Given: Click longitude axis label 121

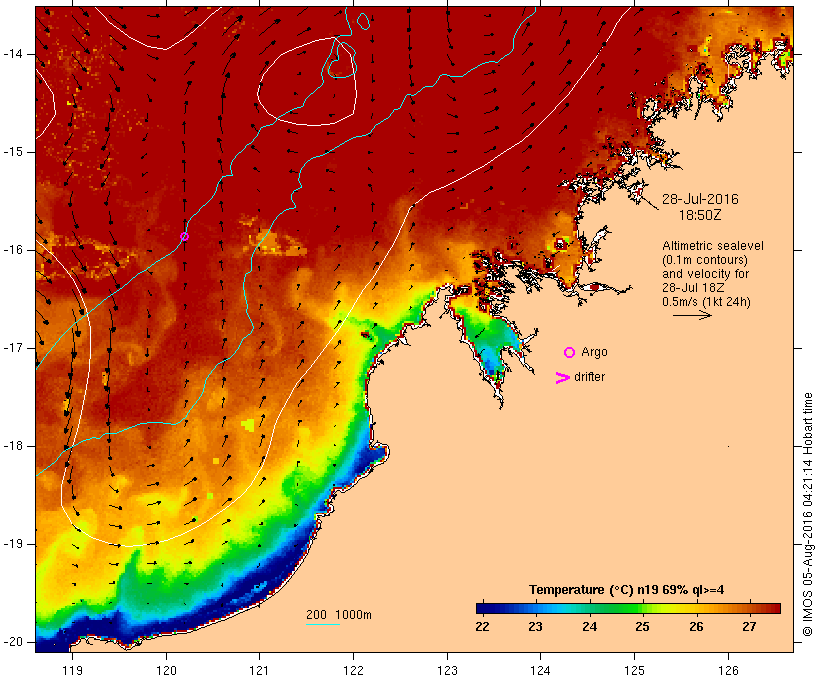Looking at the screenshot, I should 259,671.
